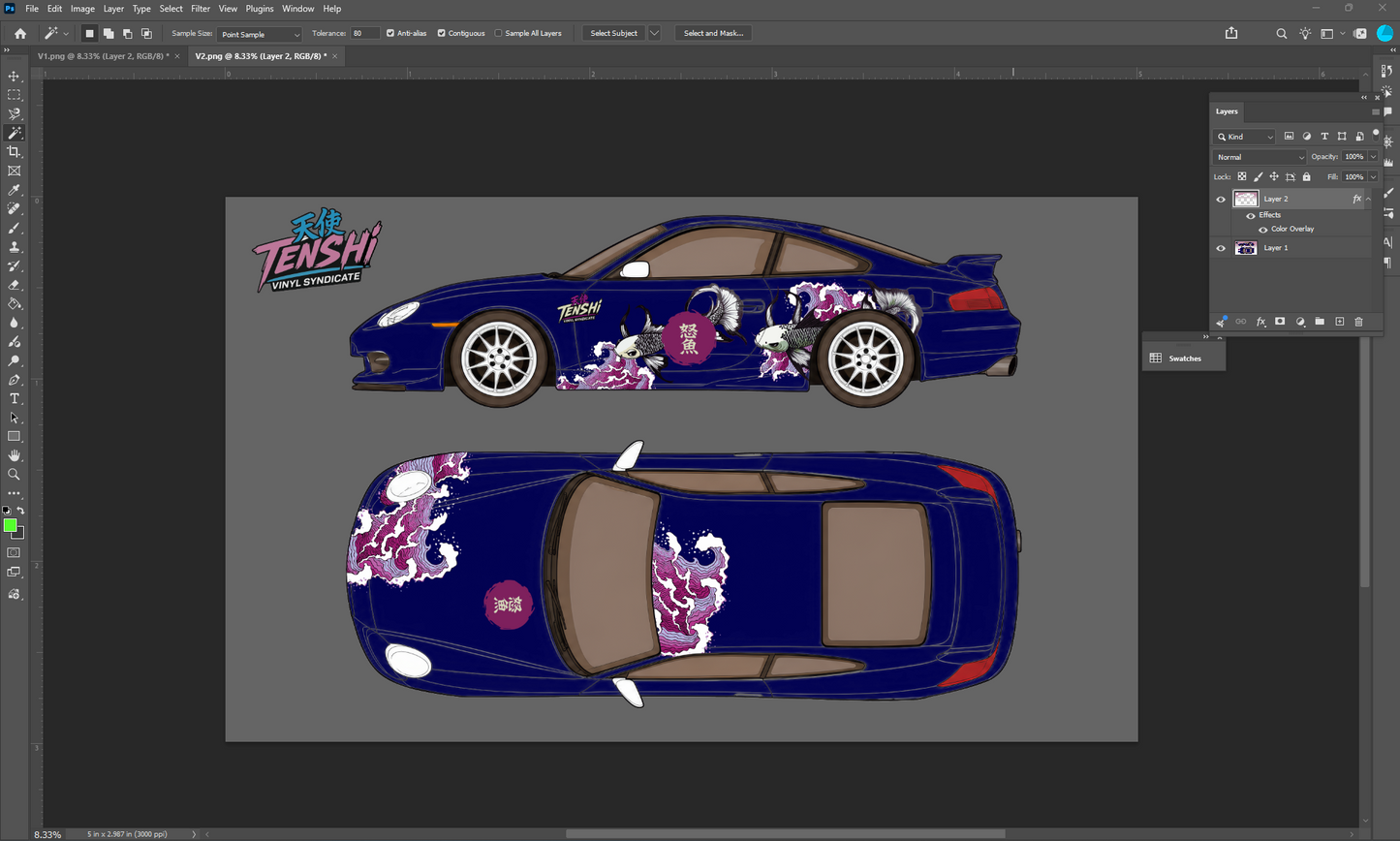This screenshot has width=1400, height=841.
Task: Open the Normal blend mode dropdown
Action: coord(1260,157)
